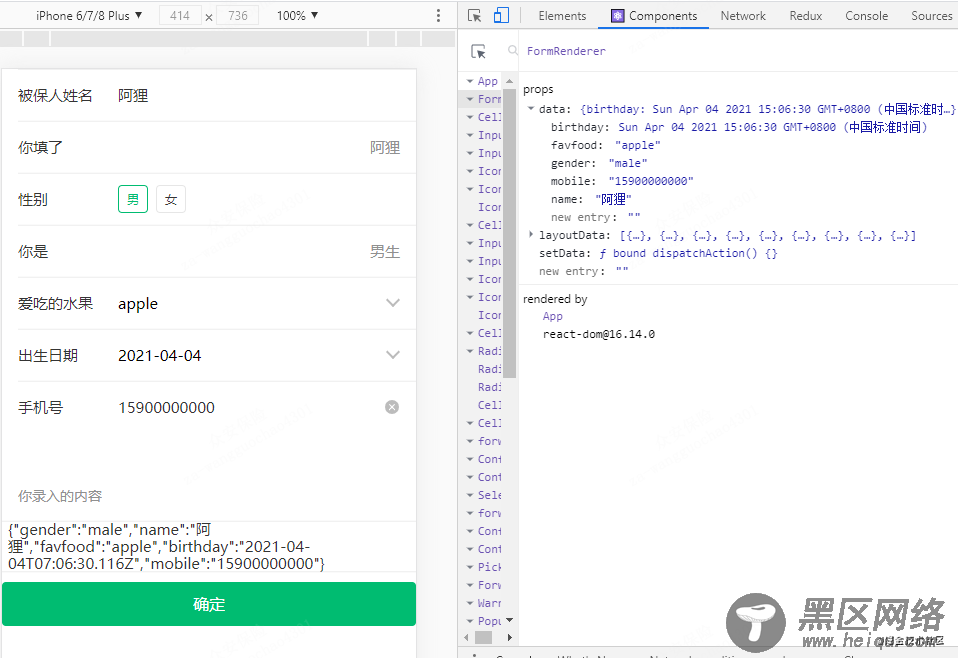Toggle the device toolbar icon
The height and width of the screenshot is (658, 958).
[501, 16]
